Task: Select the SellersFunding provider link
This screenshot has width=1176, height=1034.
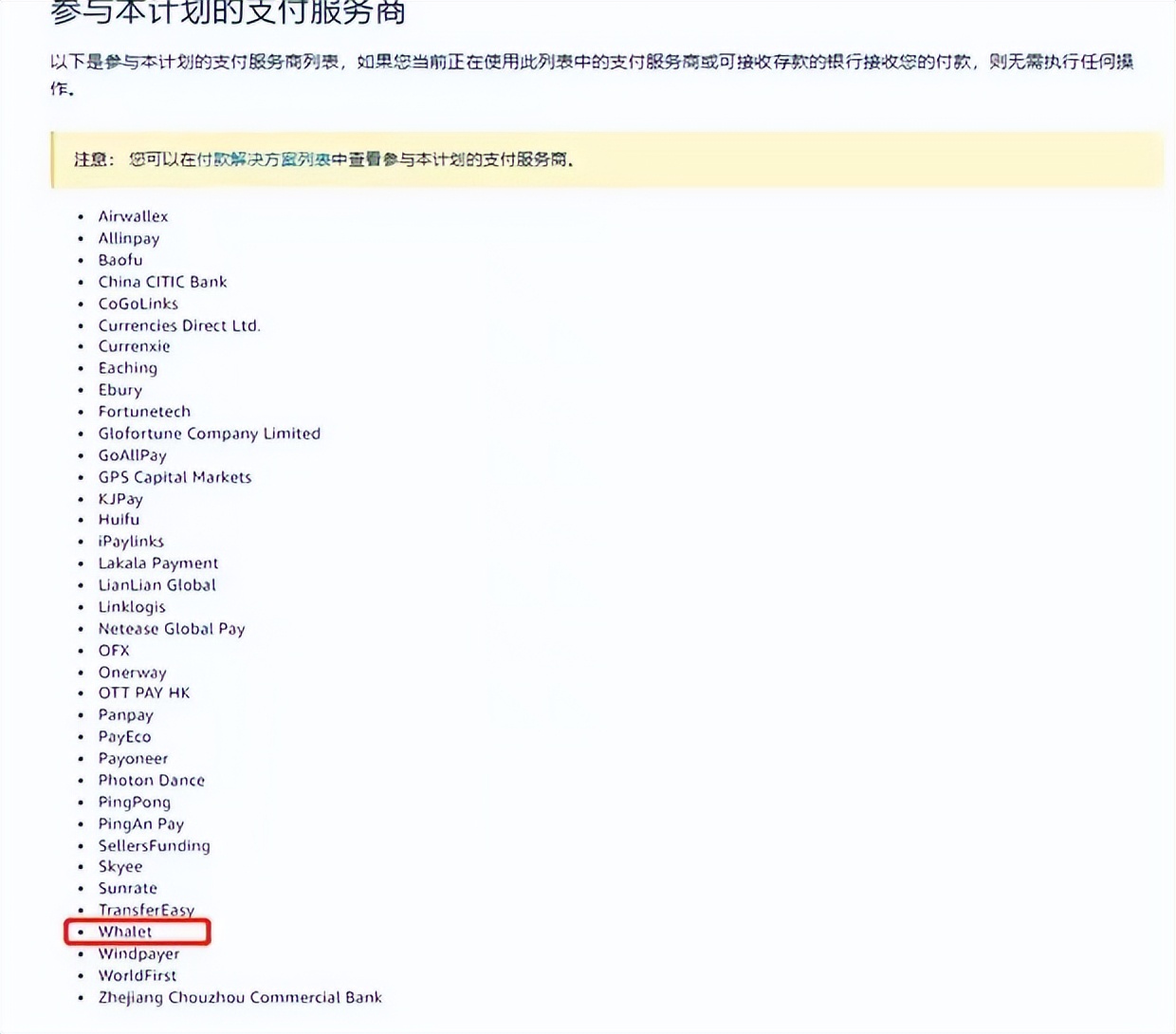Action: coord(155,845)
